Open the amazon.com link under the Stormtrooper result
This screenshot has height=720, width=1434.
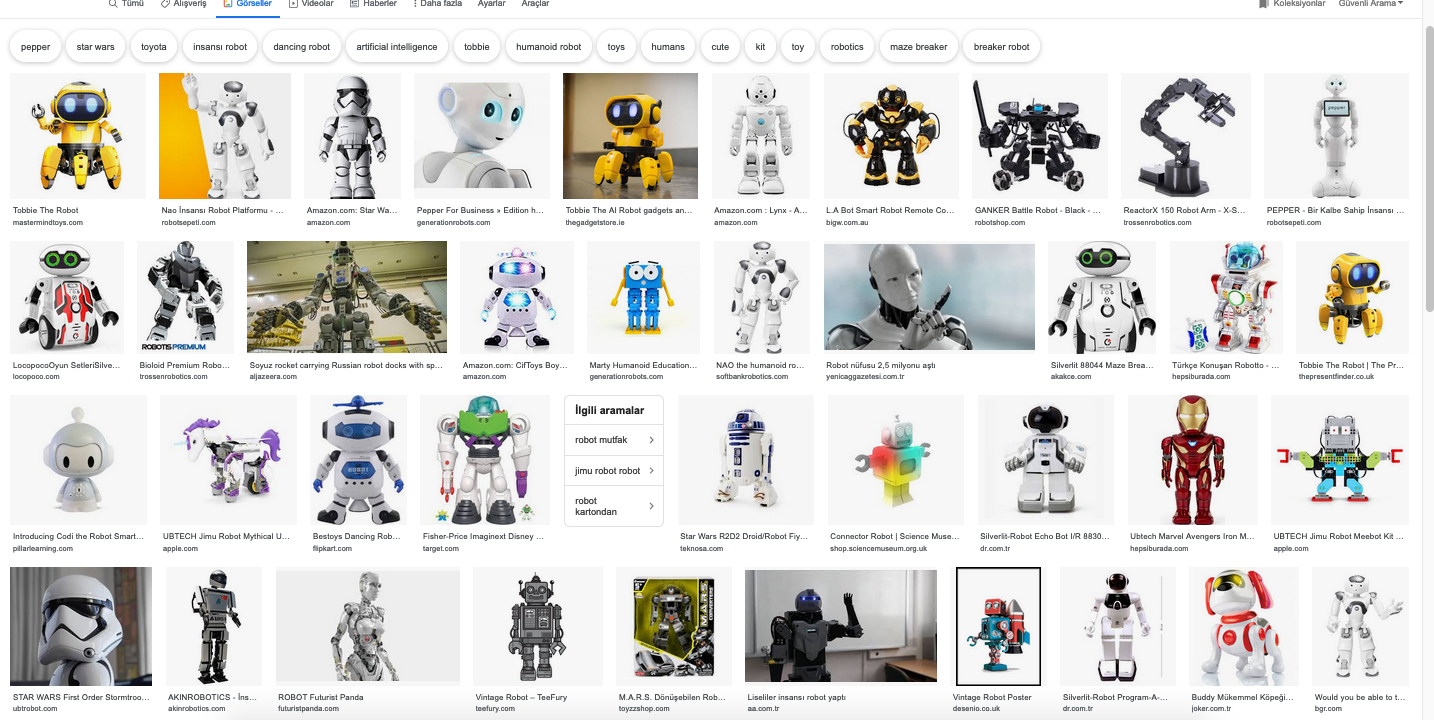(x=328, y=222)
